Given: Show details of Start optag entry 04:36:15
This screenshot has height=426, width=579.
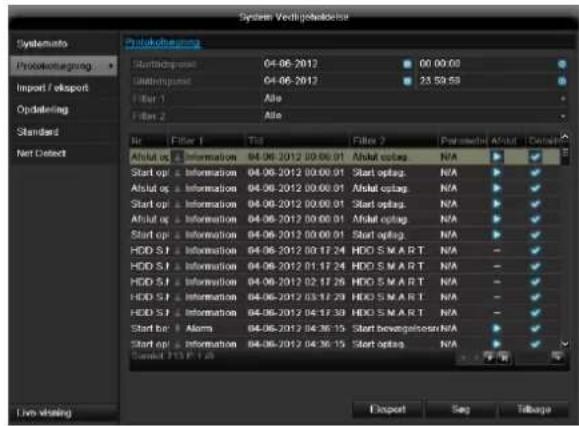Looking at the screenshot, I should 535,344.
